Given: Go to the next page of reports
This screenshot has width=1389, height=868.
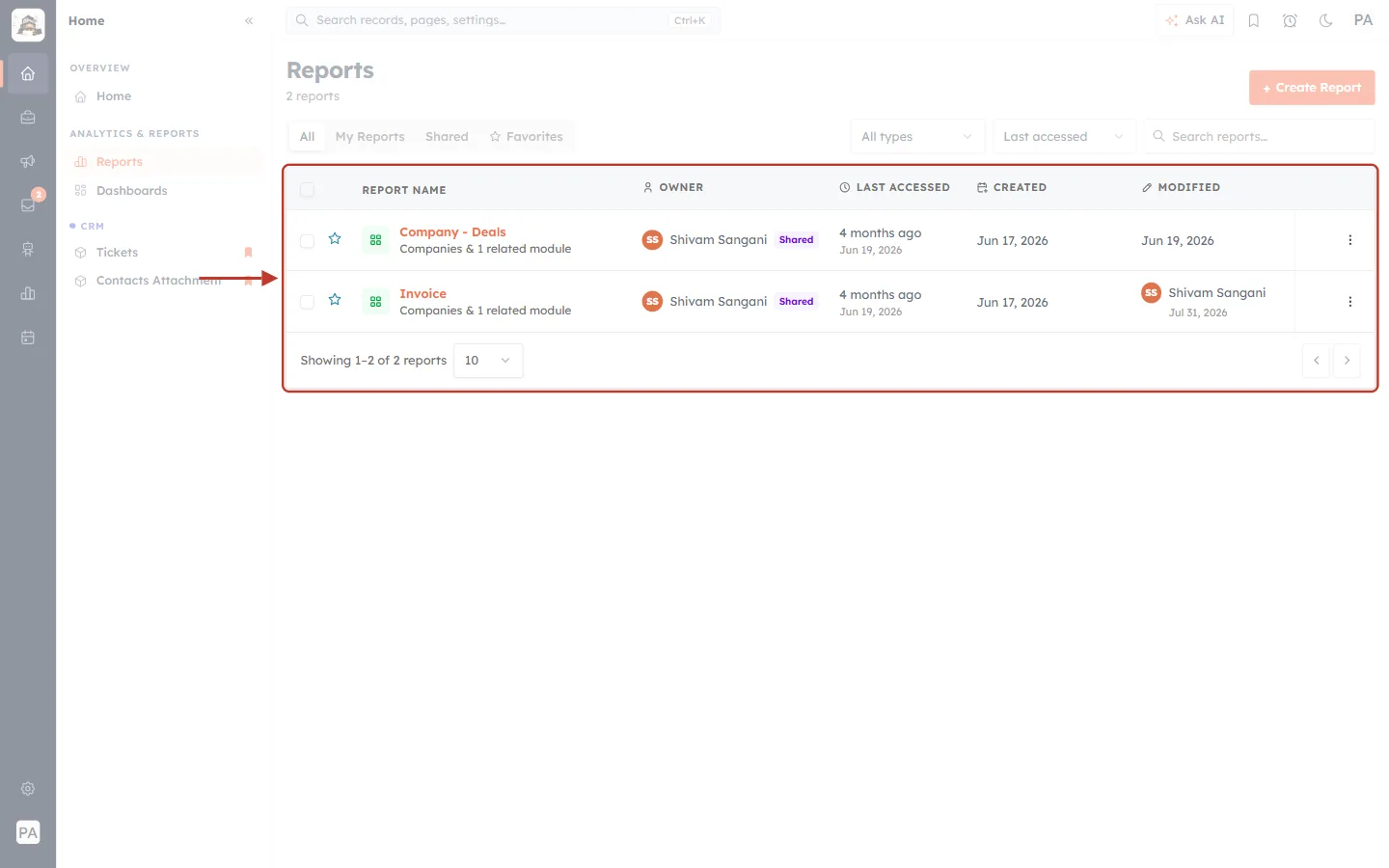Looking at the screenshot, I should coord(1347,361).
